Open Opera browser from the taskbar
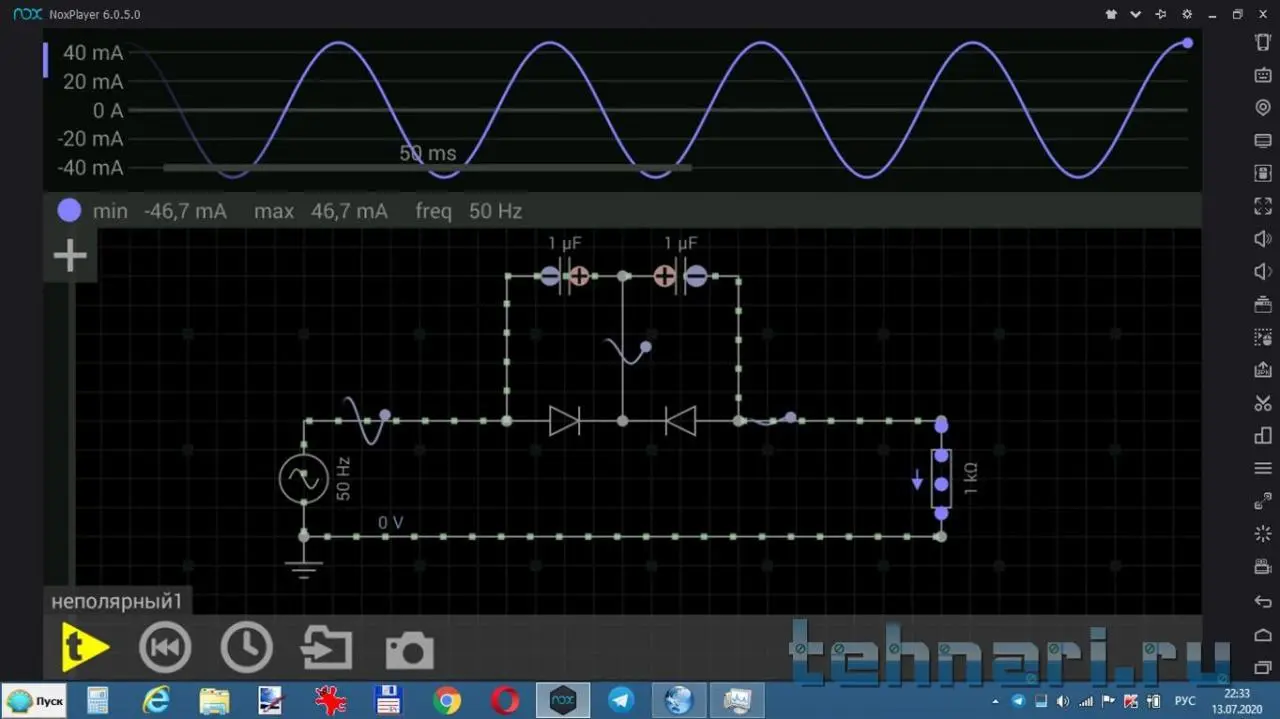 pyautogui.click(x=505, y=701)
